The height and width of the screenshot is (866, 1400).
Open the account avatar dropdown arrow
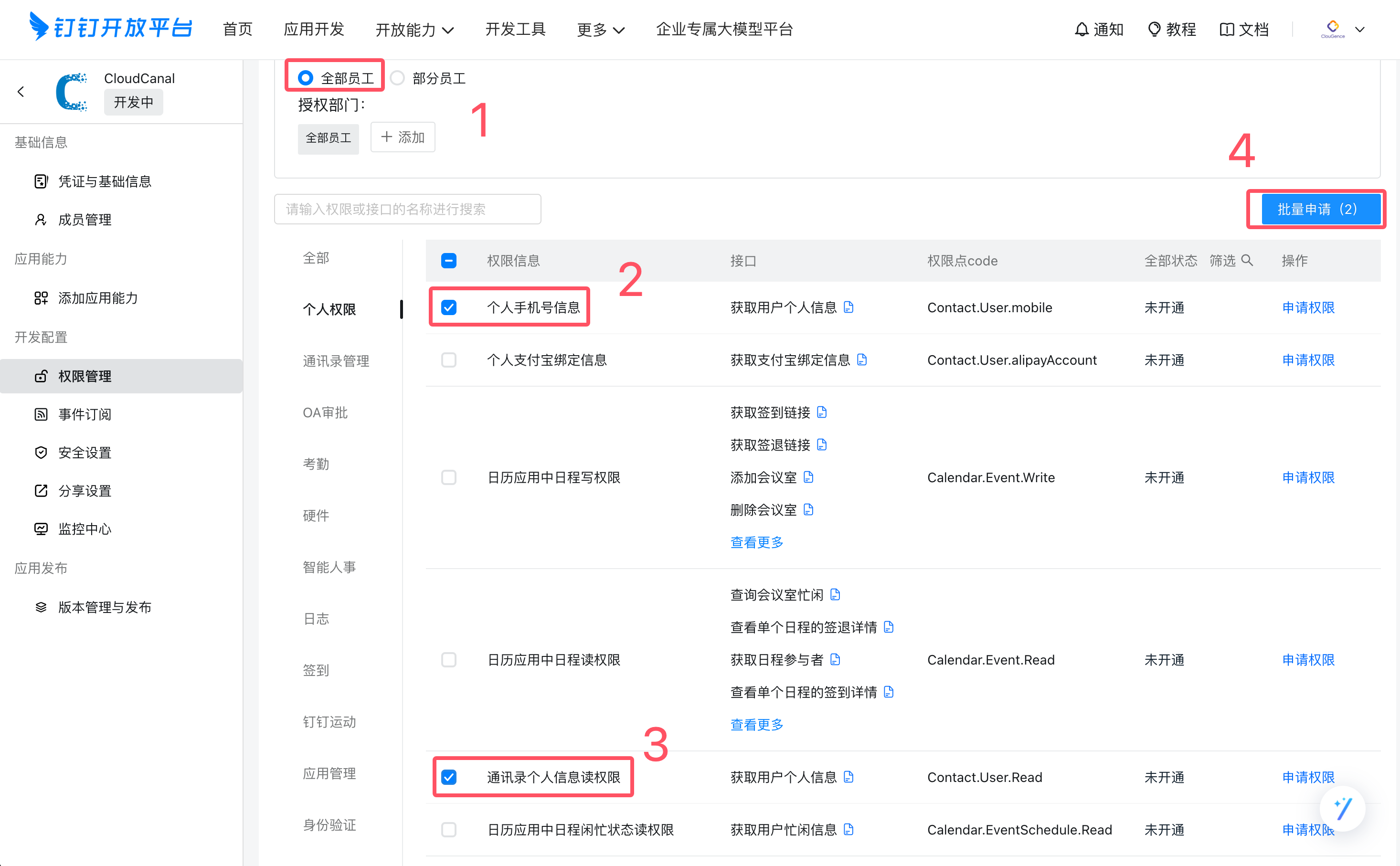tap(1359, 29)
